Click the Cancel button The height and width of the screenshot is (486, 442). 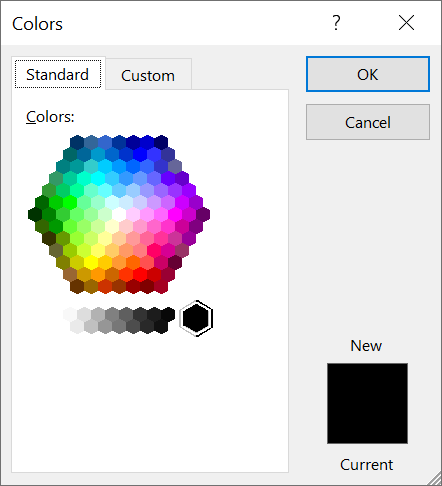(368, 122)
